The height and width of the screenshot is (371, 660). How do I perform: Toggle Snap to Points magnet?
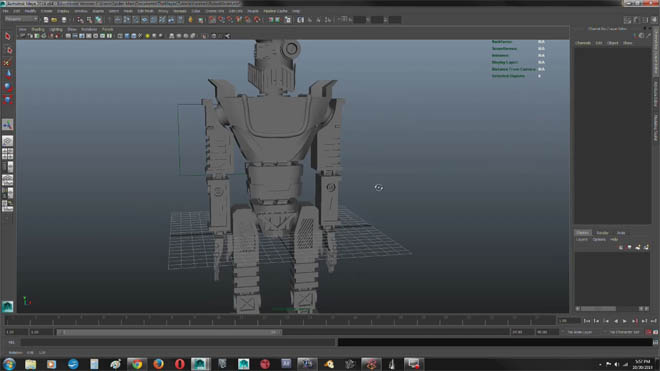pos(230,20)
